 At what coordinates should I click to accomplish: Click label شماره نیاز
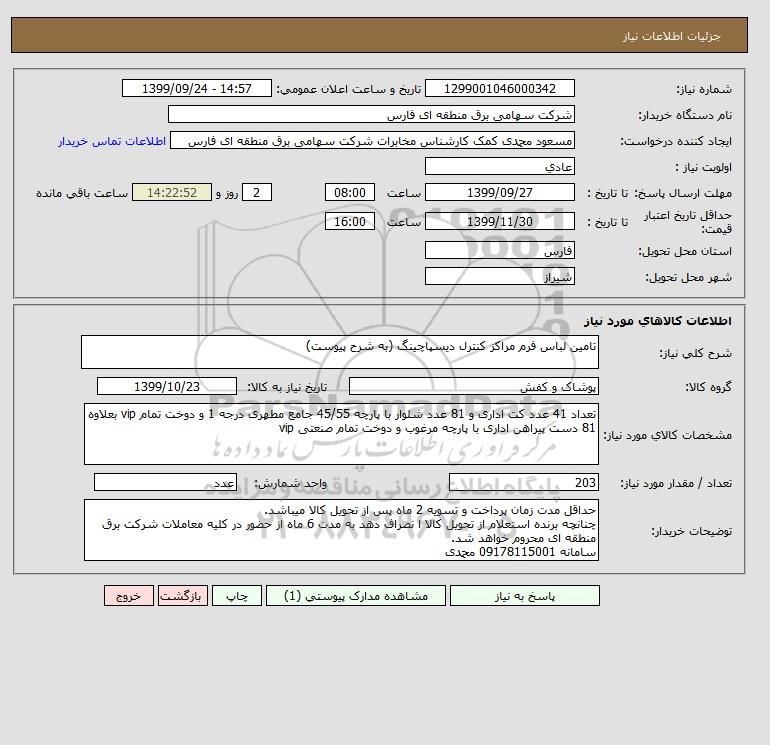click(704, 89)
